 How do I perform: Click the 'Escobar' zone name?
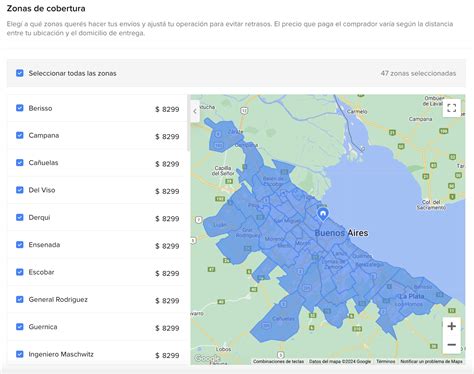(41, 272)
